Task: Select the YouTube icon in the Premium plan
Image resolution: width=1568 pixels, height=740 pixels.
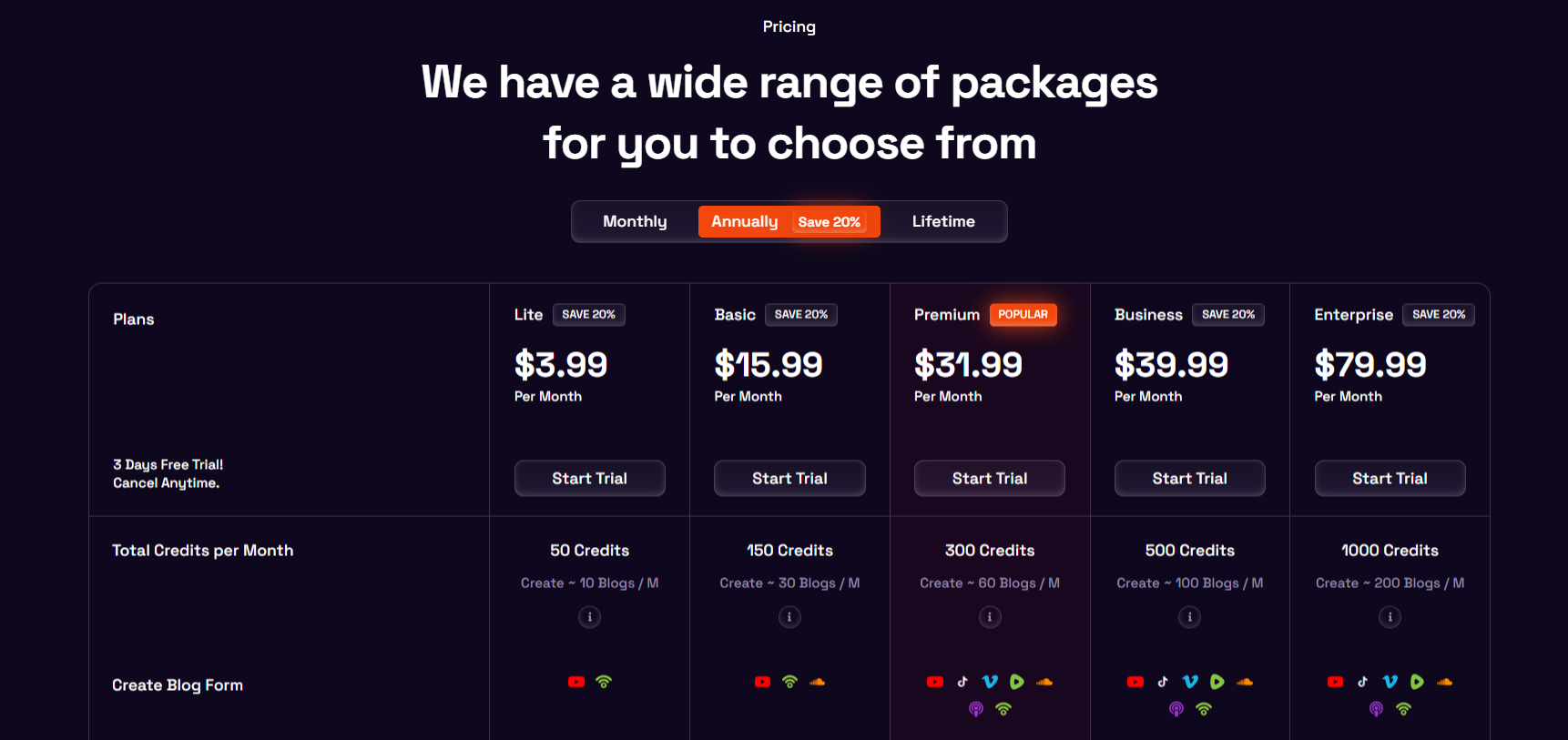Action: click(934, 681)
